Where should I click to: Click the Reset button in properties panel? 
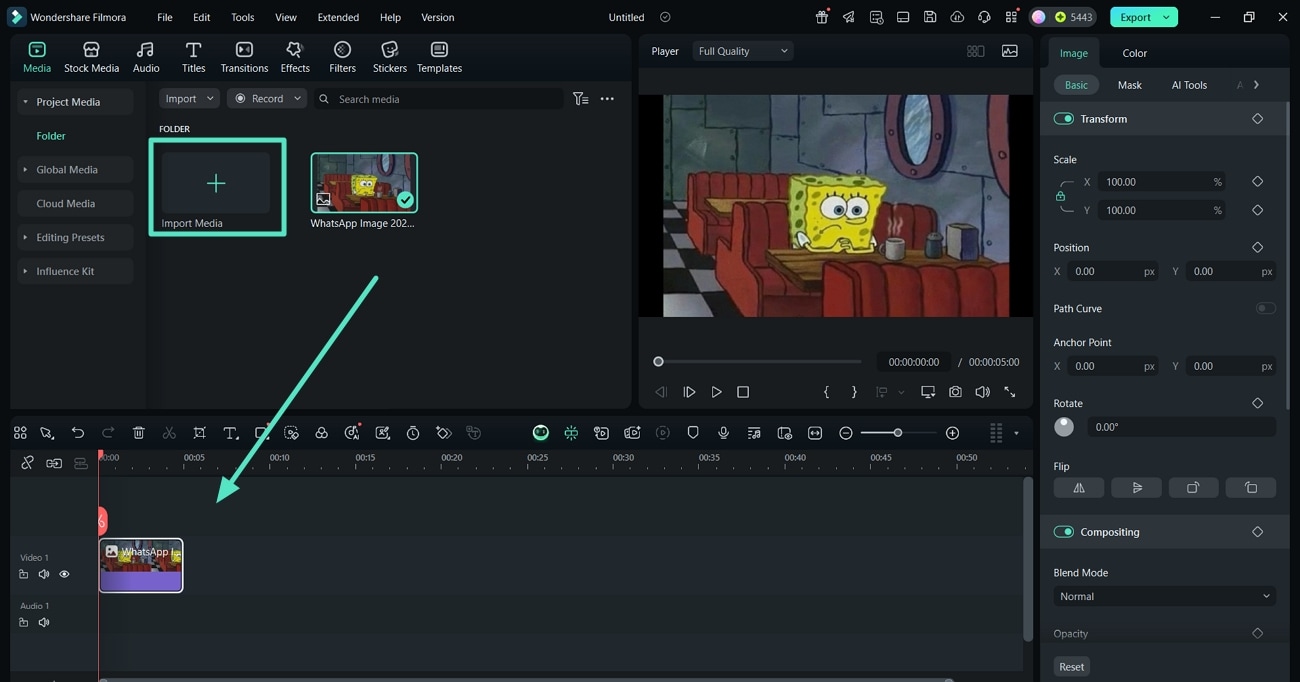click(x=1071, y=667)
